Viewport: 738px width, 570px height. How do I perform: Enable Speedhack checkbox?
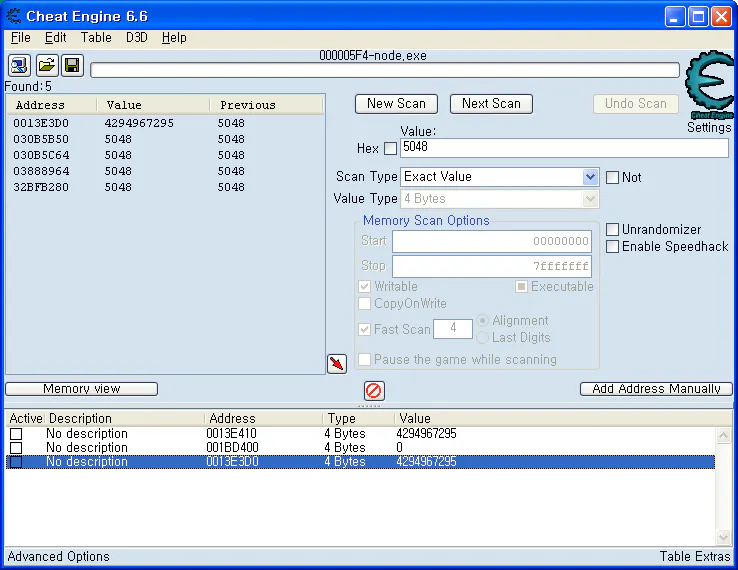tap(612, 246)
